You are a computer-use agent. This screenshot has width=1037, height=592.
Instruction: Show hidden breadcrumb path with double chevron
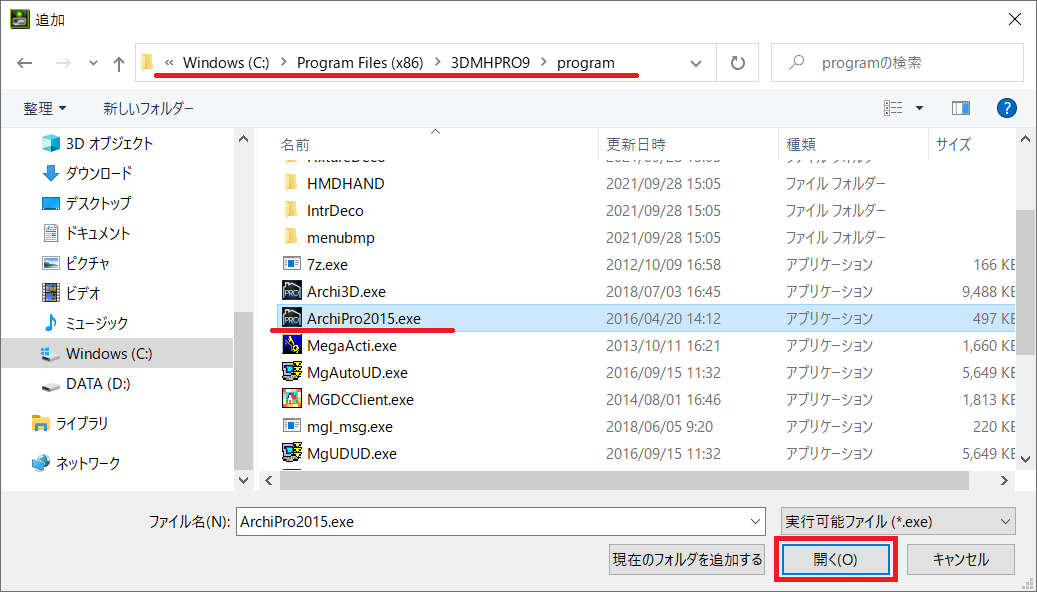(x=169, y=62)
